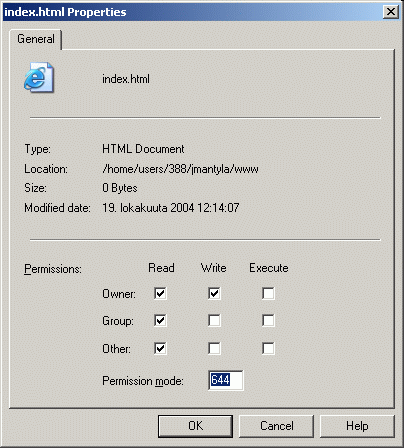Check the Other Execute checkbox
404x448 pixels.
[x=268, y=349]
